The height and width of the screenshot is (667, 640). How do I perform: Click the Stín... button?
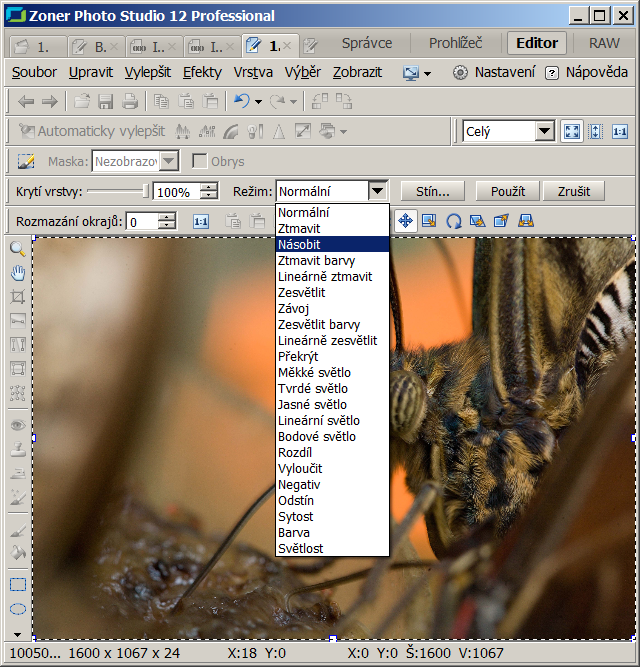433,191
